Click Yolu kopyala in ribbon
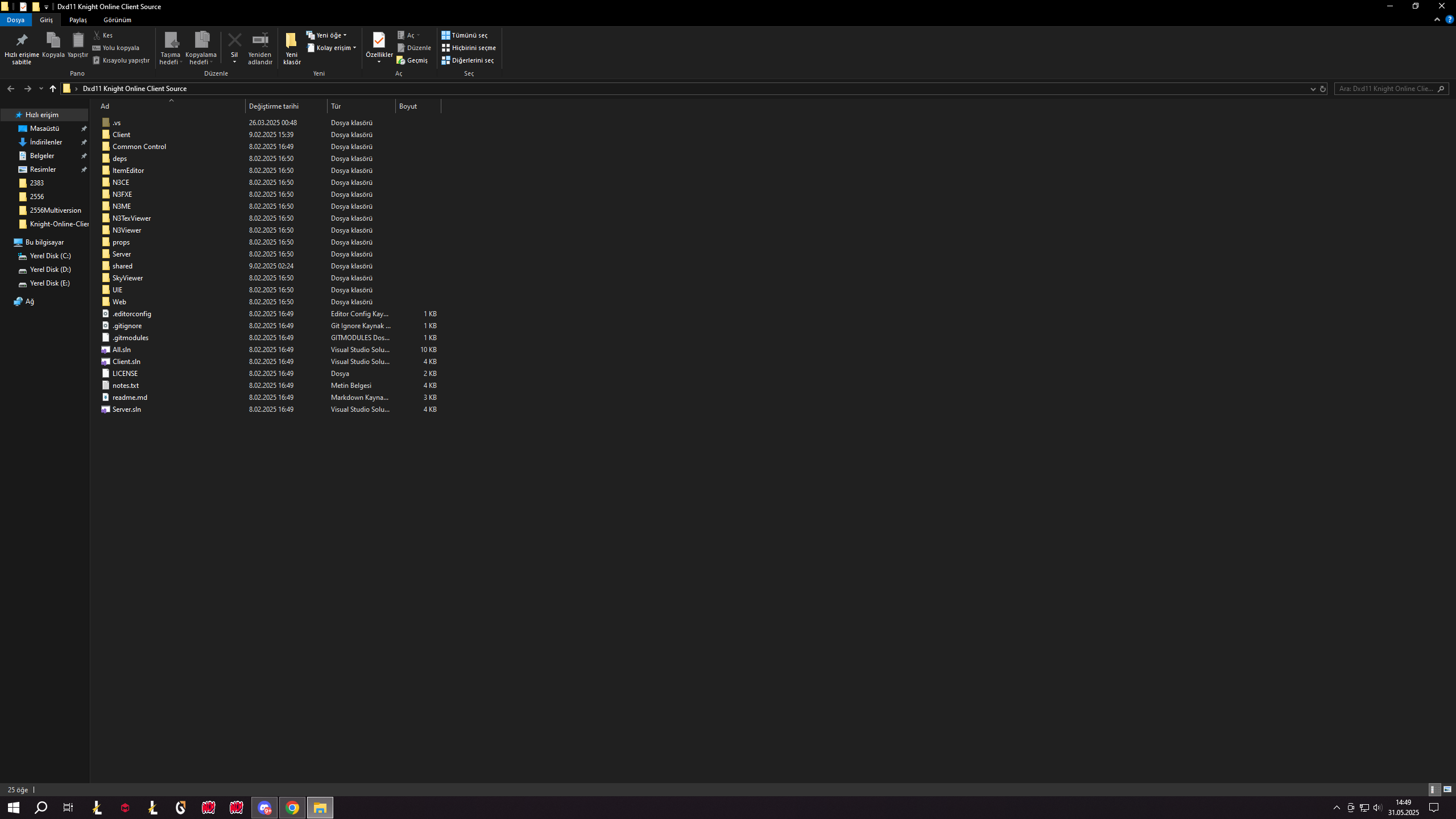Image resolution: width=1456 pixels, height=819 pixels. tap(116, 48)
